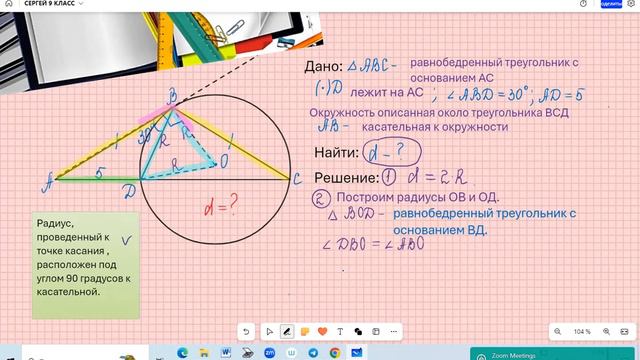Open the shapes tool
Viewport: 640px width, 360px height.
tap(358, 331)
